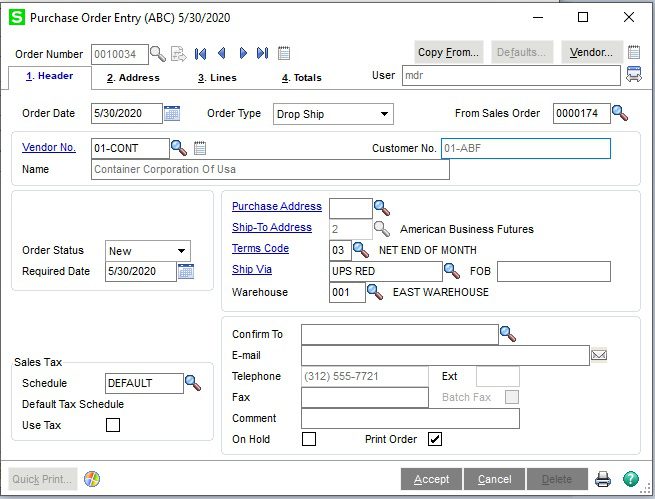Uncheck the Print Order checkbox

click(x=435, y=439)
